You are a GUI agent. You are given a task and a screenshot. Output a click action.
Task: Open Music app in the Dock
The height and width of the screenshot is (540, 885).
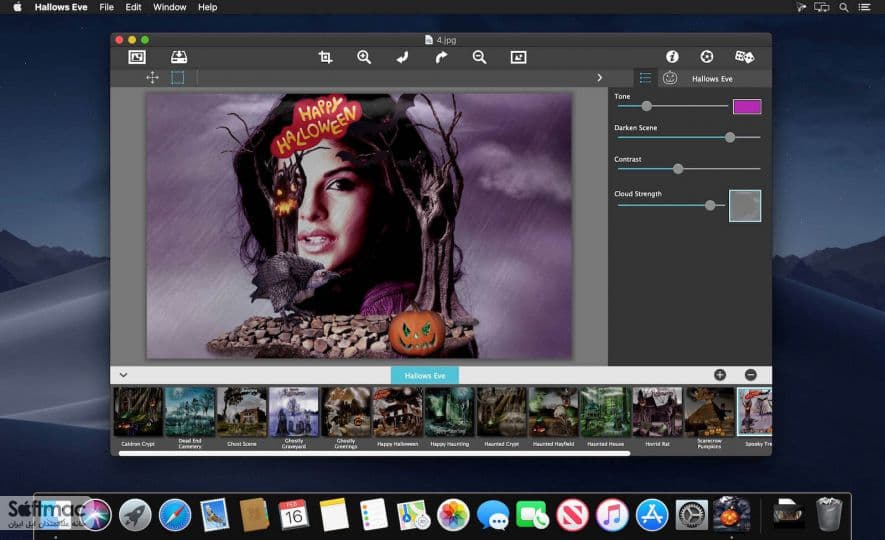612,515
